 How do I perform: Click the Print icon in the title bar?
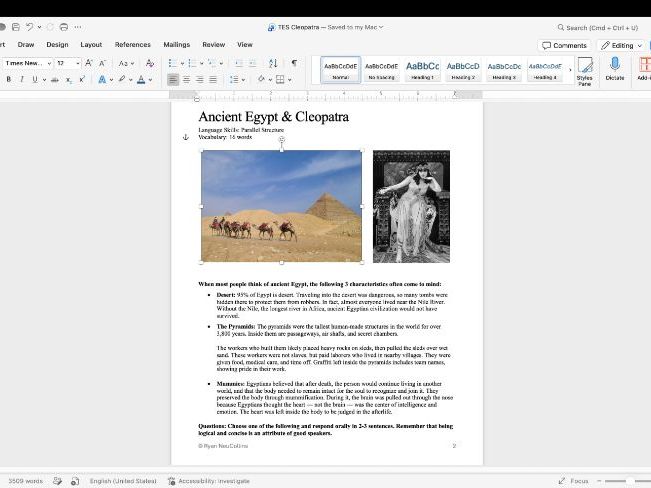pyautogui.click(x=64, y=27)
